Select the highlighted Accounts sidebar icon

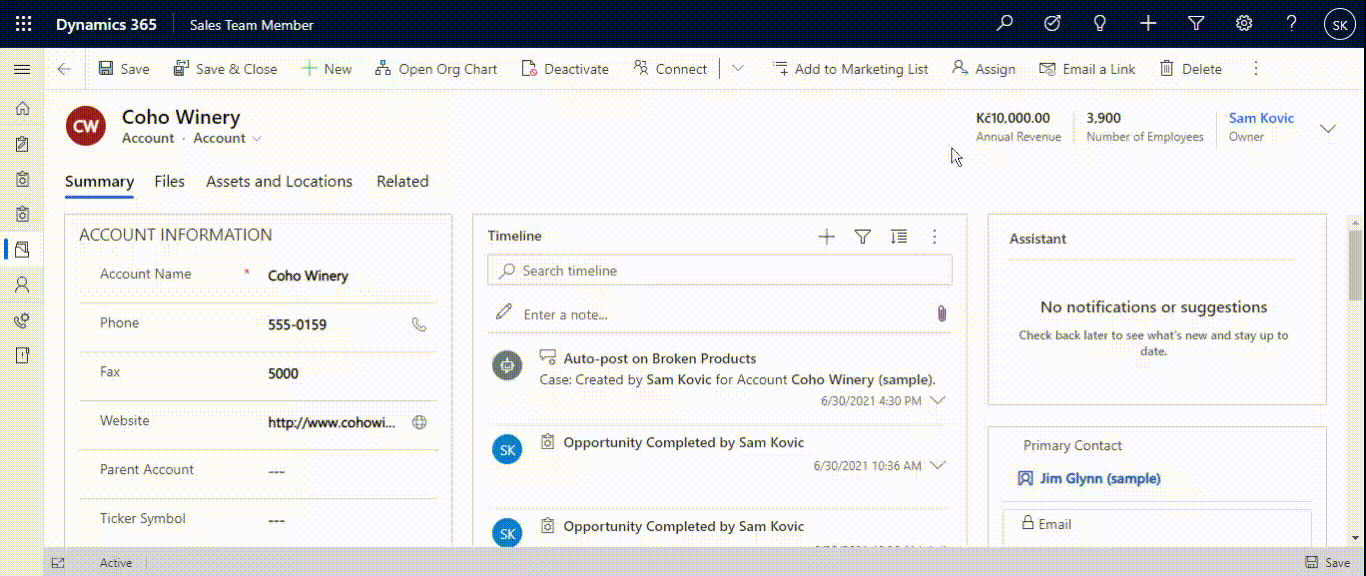(22, 249)
